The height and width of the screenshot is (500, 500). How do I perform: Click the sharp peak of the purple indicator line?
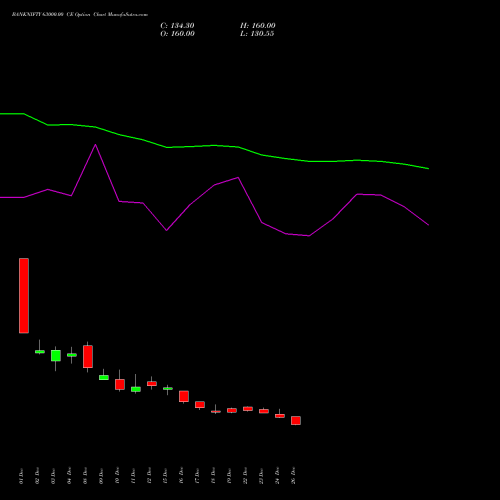point(95,145)
